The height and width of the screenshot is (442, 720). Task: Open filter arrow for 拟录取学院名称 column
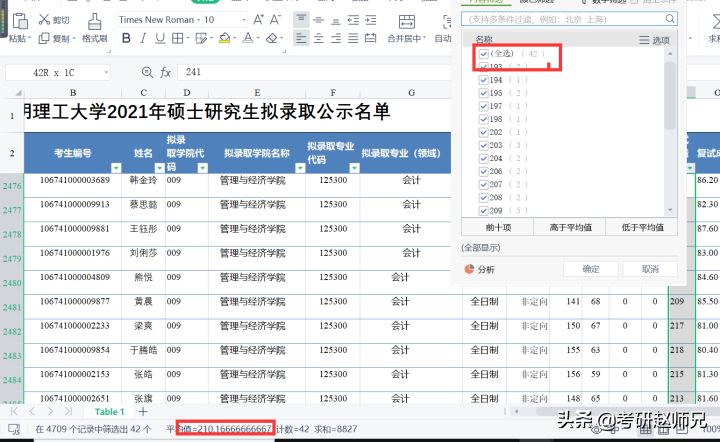300,168
